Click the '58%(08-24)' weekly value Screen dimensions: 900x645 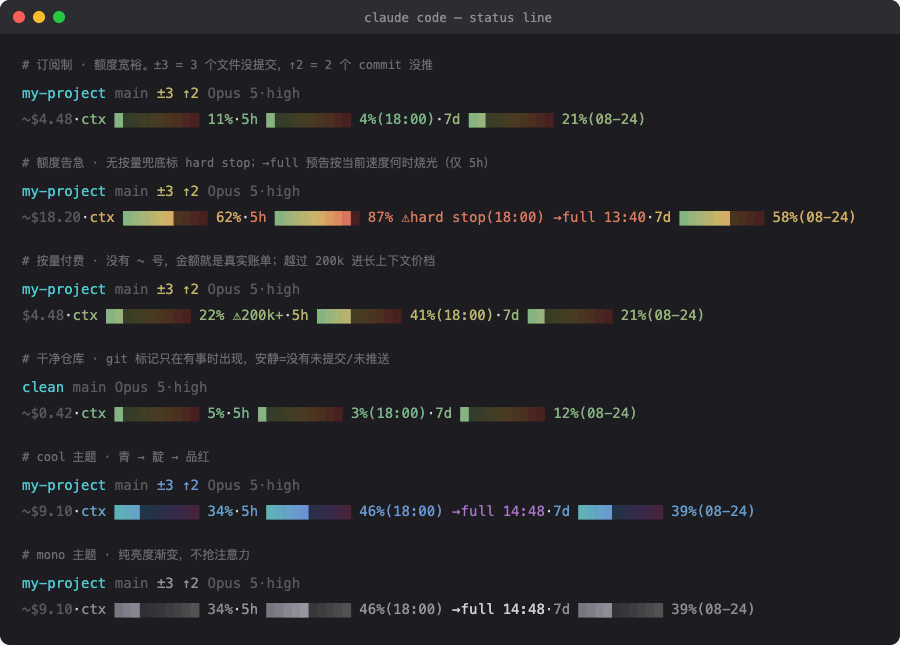coord(814,217)
